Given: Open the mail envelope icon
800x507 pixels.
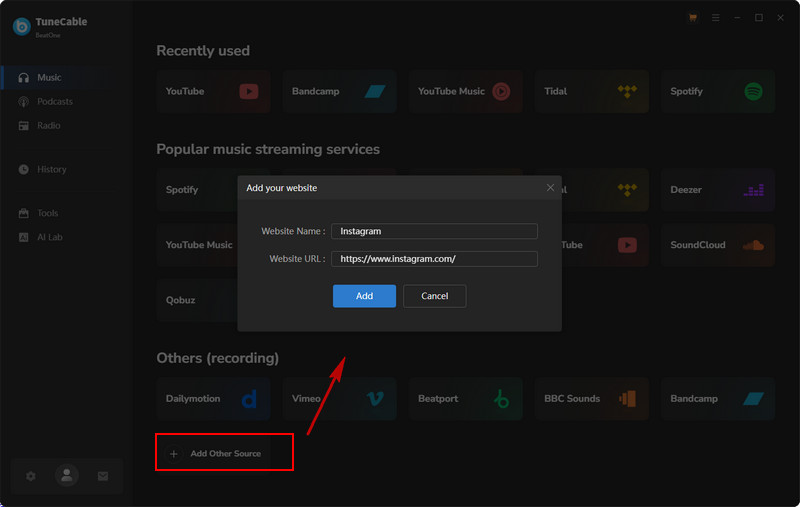Looking at the screenshot, I should tap(103, 477).
